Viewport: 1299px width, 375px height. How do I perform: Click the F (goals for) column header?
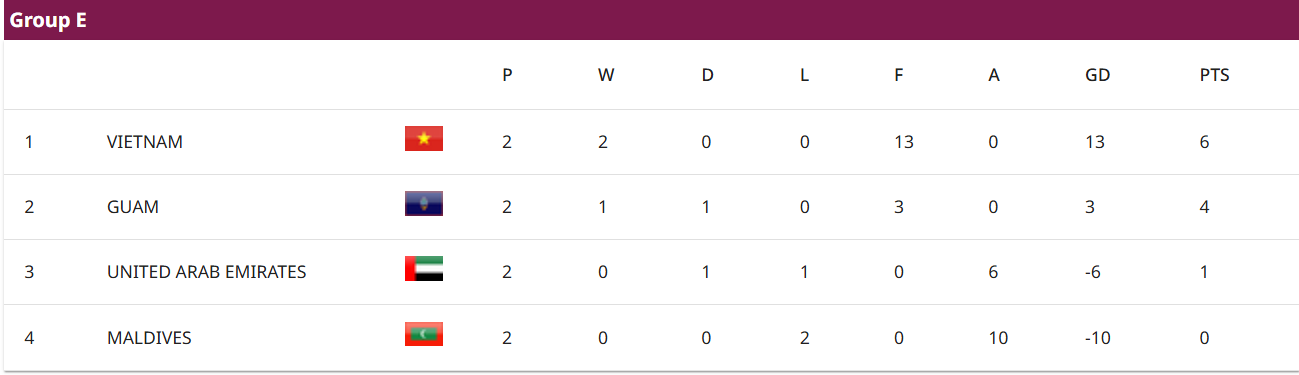click(x=899, y=75)
